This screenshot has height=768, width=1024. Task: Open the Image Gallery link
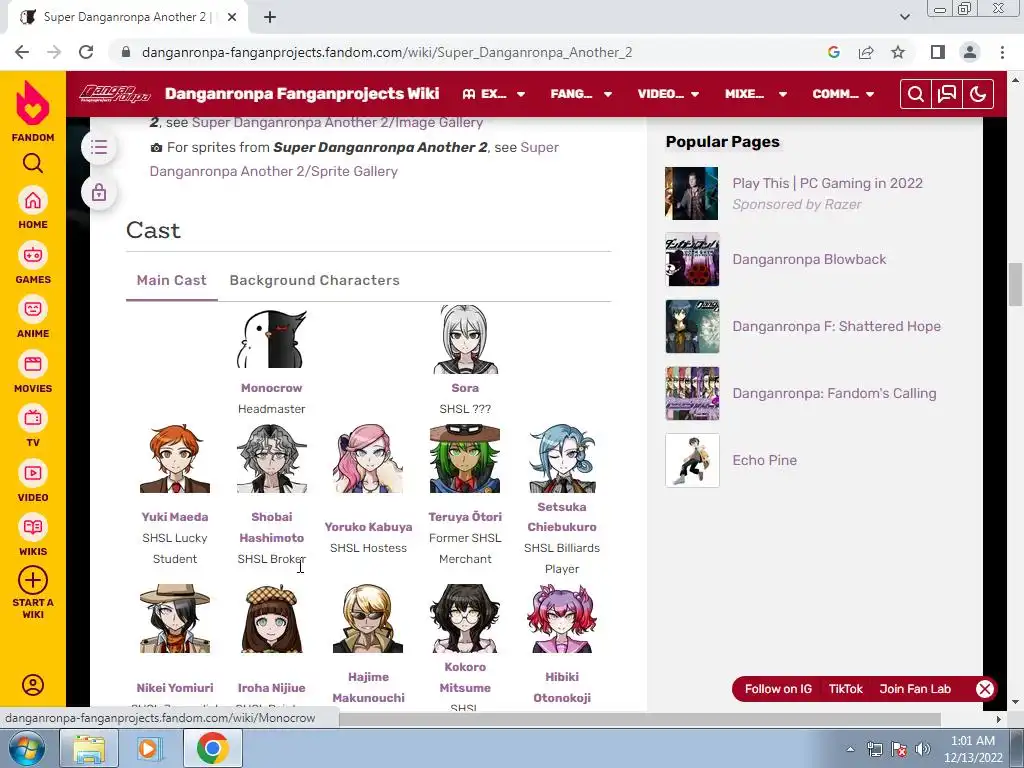click(337, 122)
